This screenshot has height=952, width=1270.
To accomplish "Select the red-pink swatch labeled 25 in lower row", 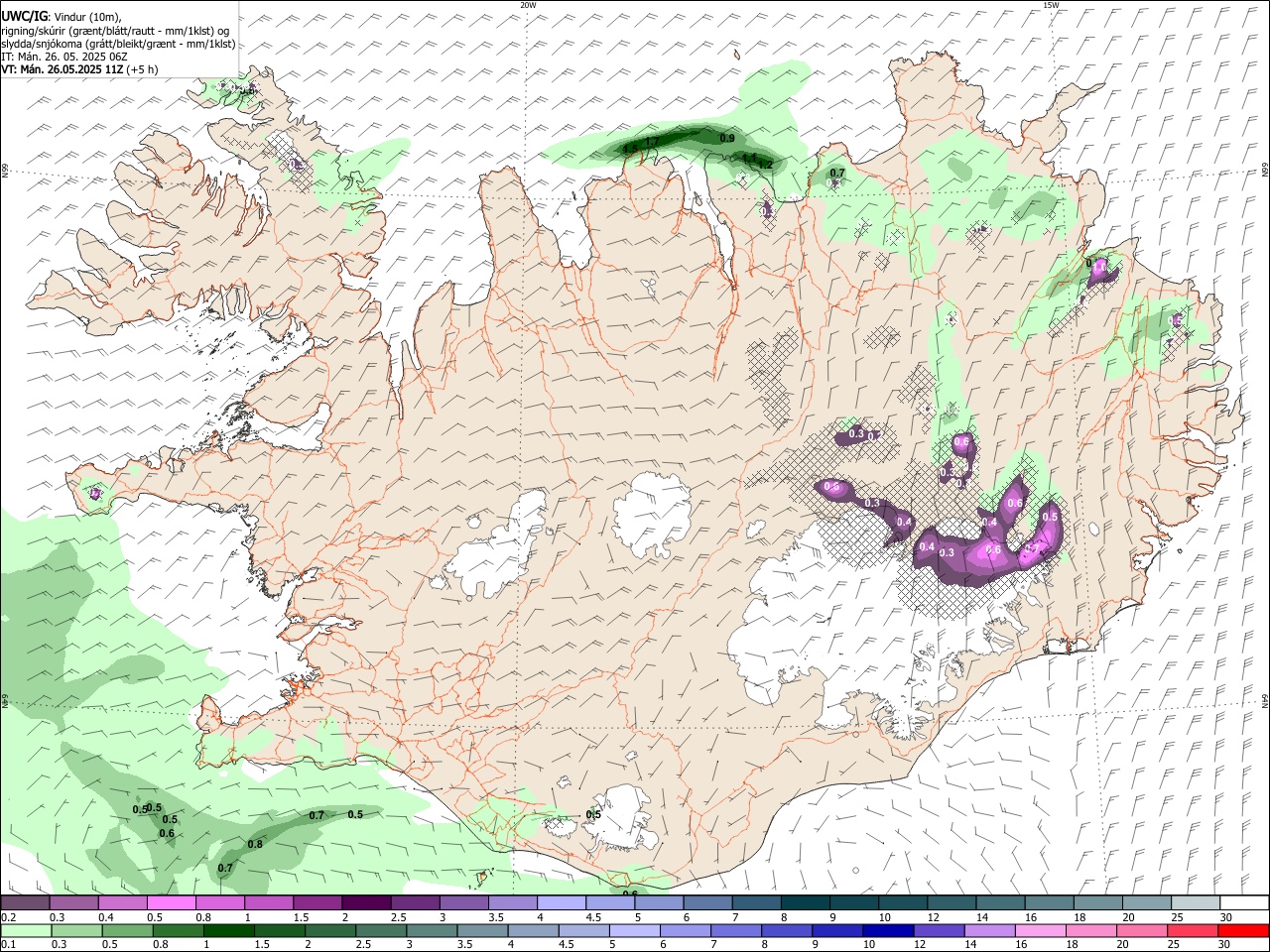I will pos(1193,931).
